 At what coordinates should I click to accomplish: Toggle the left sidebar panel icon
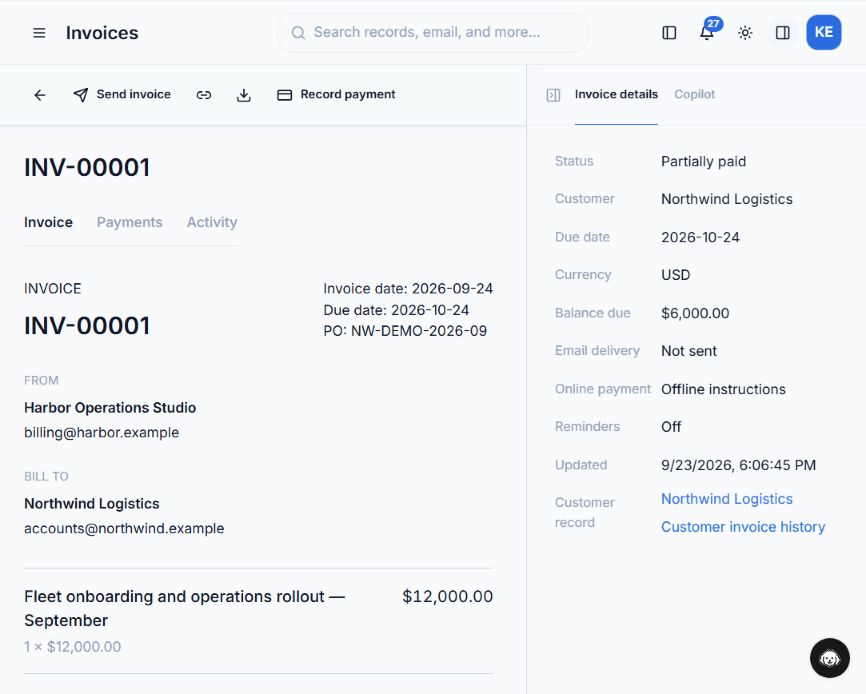669,33
